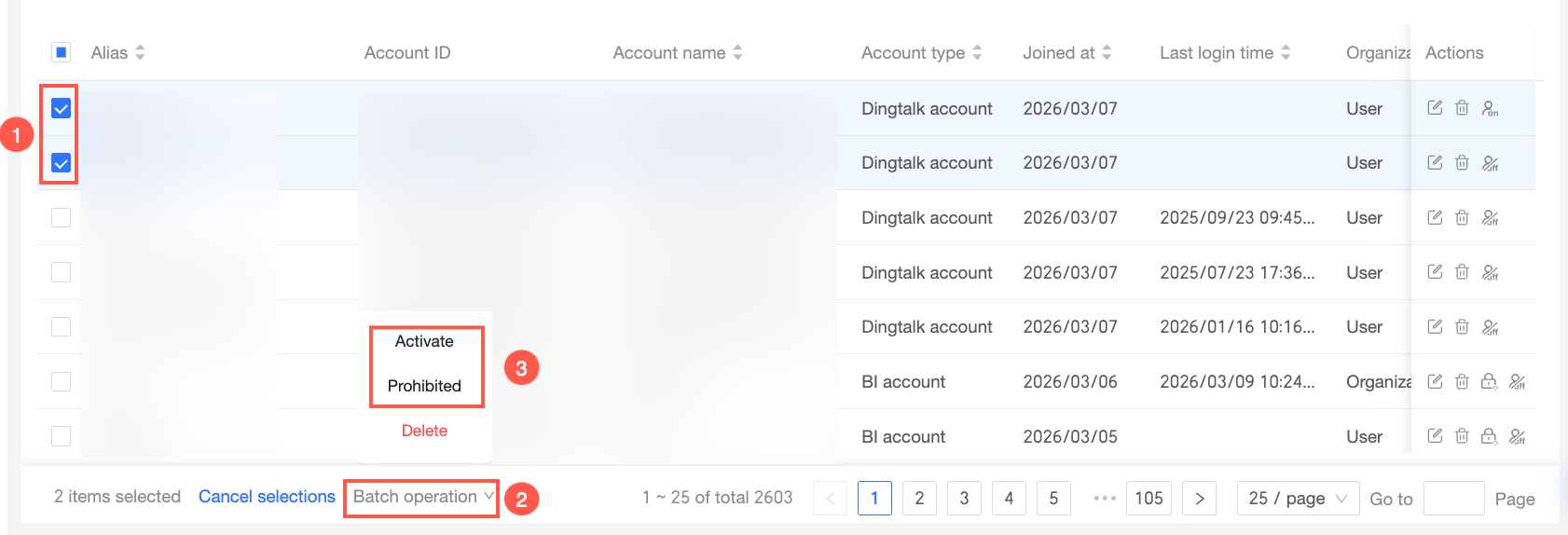Click lock icon for BI account joined 2026/03/05
This screenshot has width=1568, height=535.
pyautogui.click(x=1489, y=436)
